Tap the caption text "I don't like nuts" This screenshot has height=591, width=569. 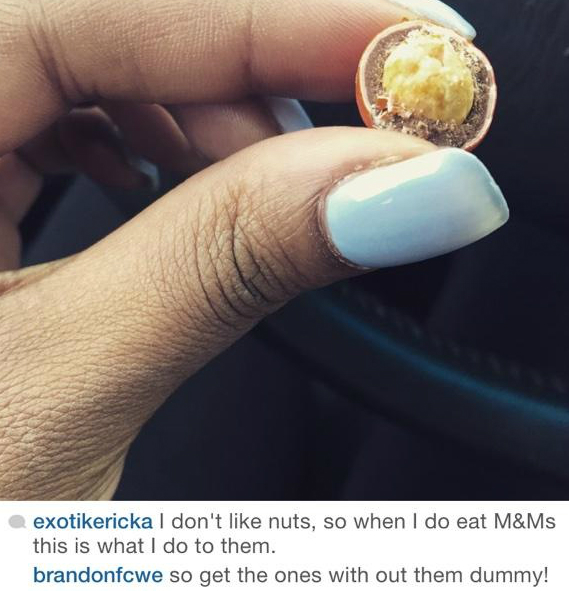click(x=236, y=522)
